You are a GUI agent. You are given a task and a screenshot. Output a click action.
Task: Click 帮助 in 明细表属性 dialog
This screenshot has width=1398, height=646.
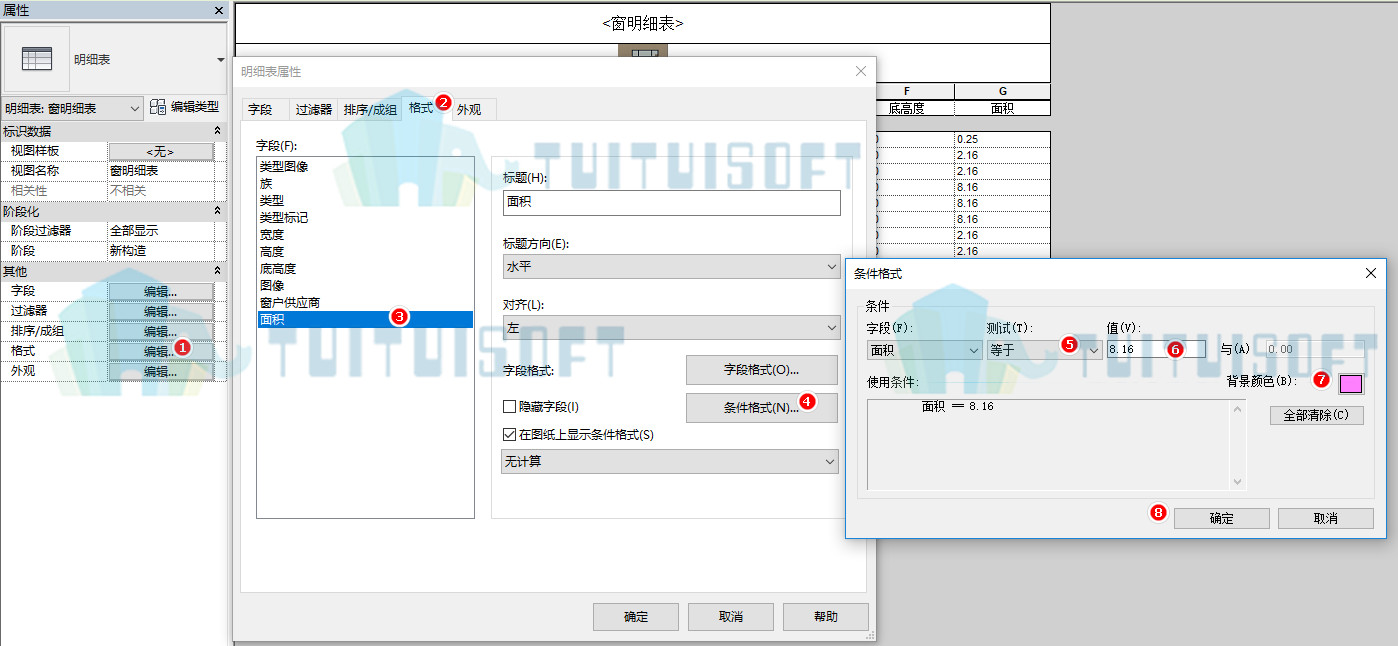825,617
